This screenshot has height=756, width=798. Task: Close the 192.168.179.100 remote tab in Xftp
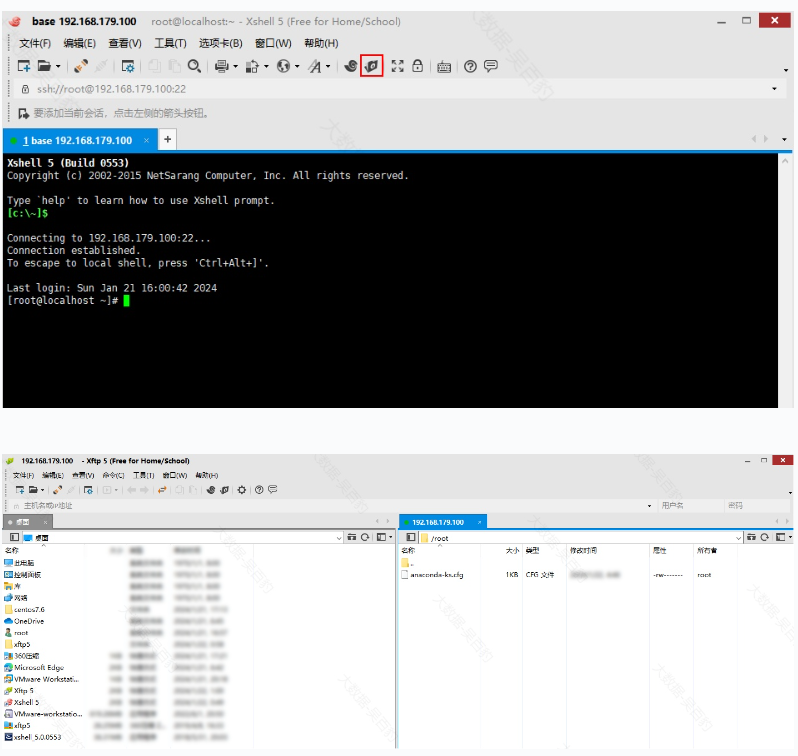pyautogui.click(x=479, y=522)
